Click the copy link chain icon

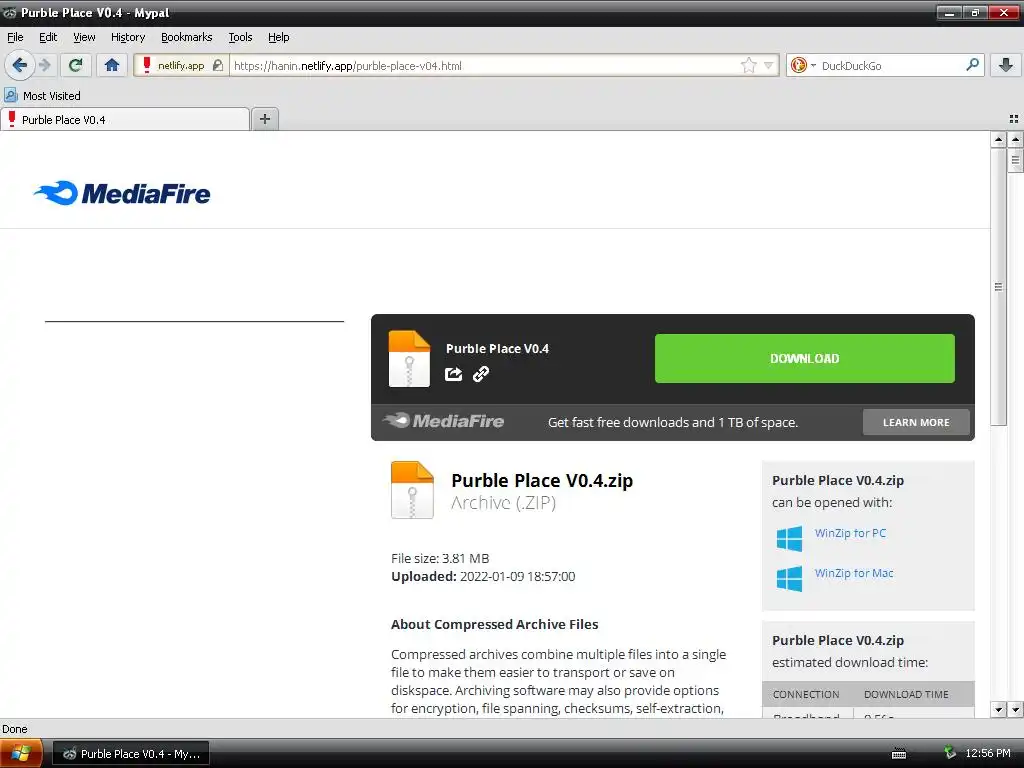(x=481, y=374)
